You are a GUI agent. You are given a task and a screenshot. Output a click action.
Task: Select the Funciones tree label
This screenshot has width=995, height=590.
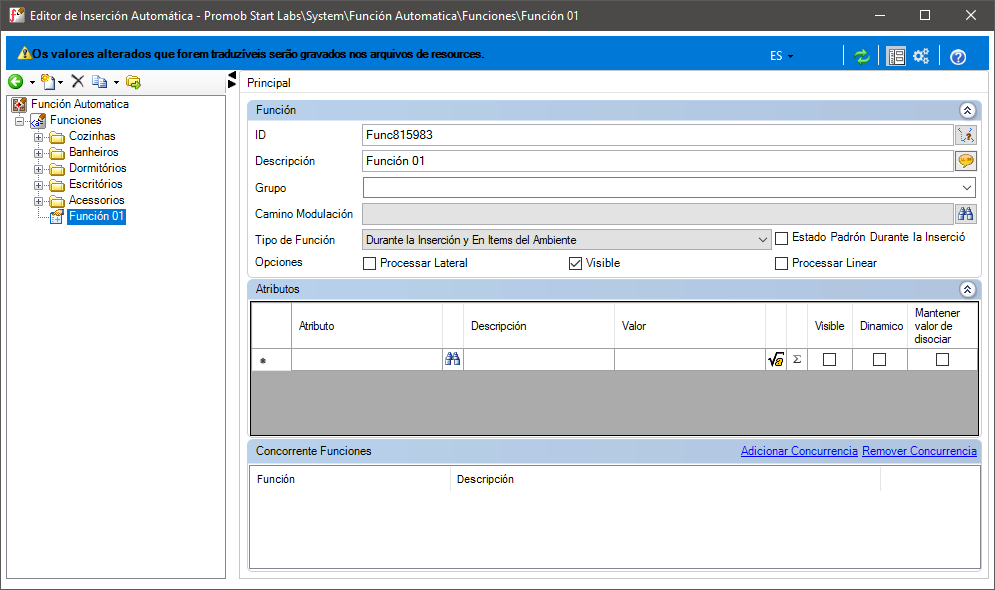pyautogui.click(x=76, y=120)
